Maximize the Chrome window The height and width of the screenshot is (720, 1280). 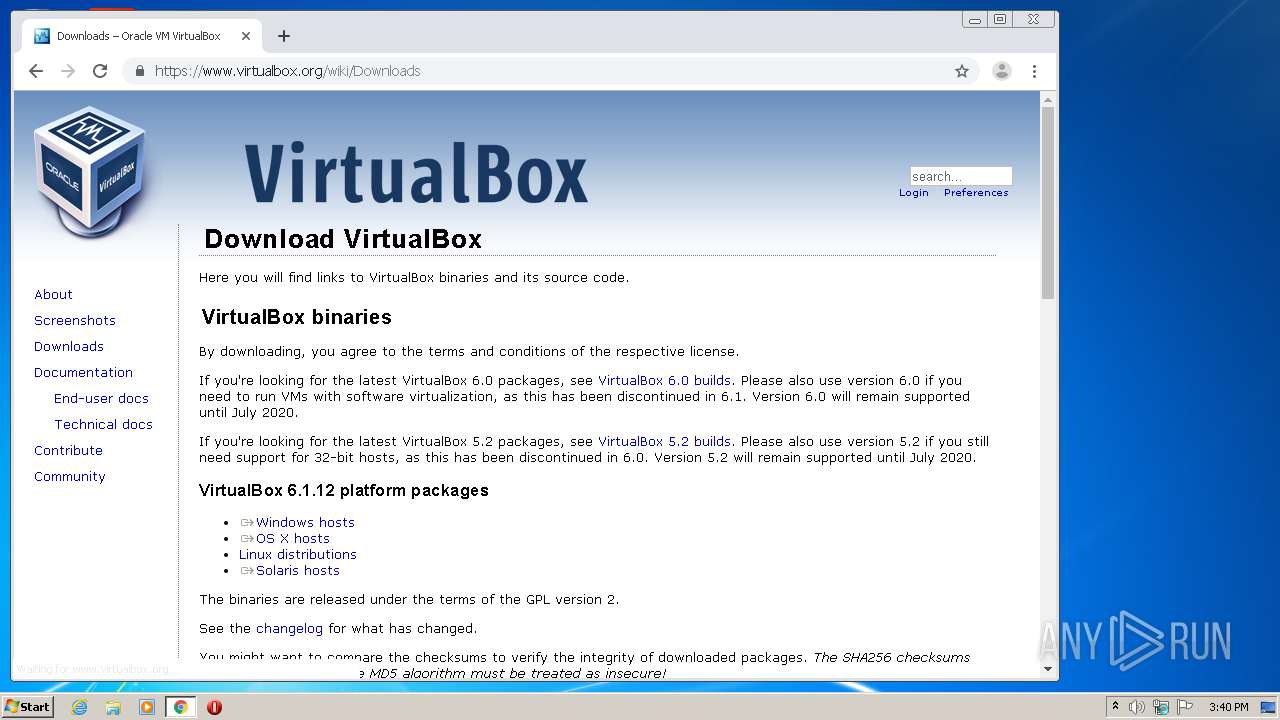point(1000,19)
